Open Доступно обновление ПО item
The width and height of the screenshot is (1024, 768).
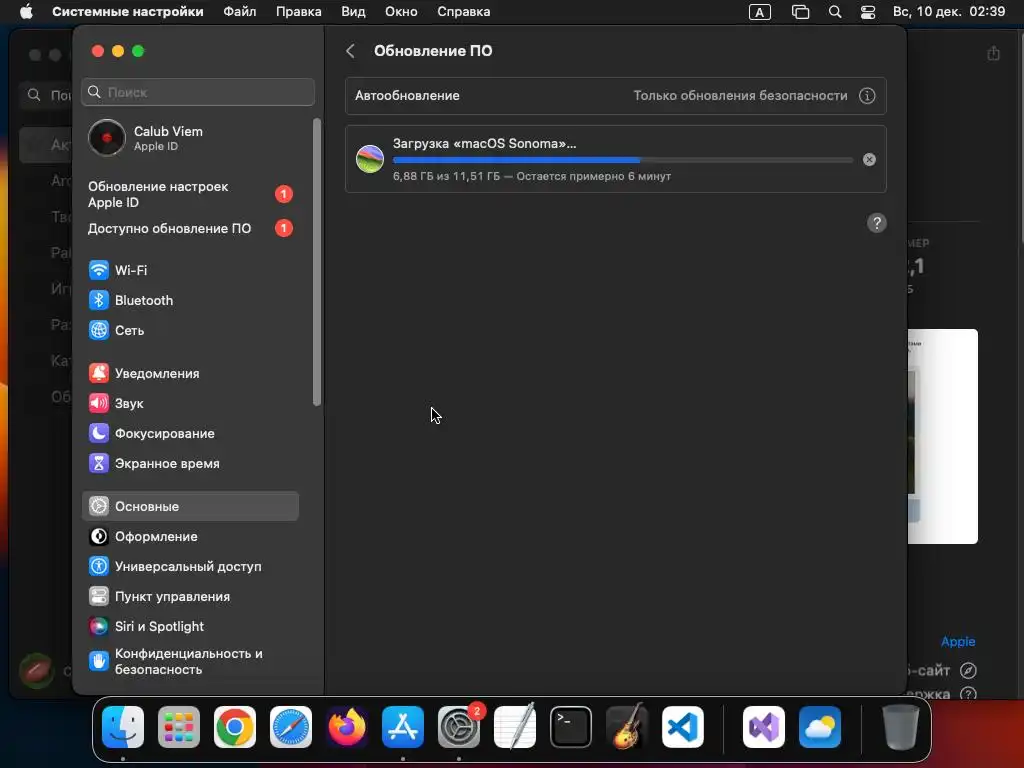(x=190, y=229)
